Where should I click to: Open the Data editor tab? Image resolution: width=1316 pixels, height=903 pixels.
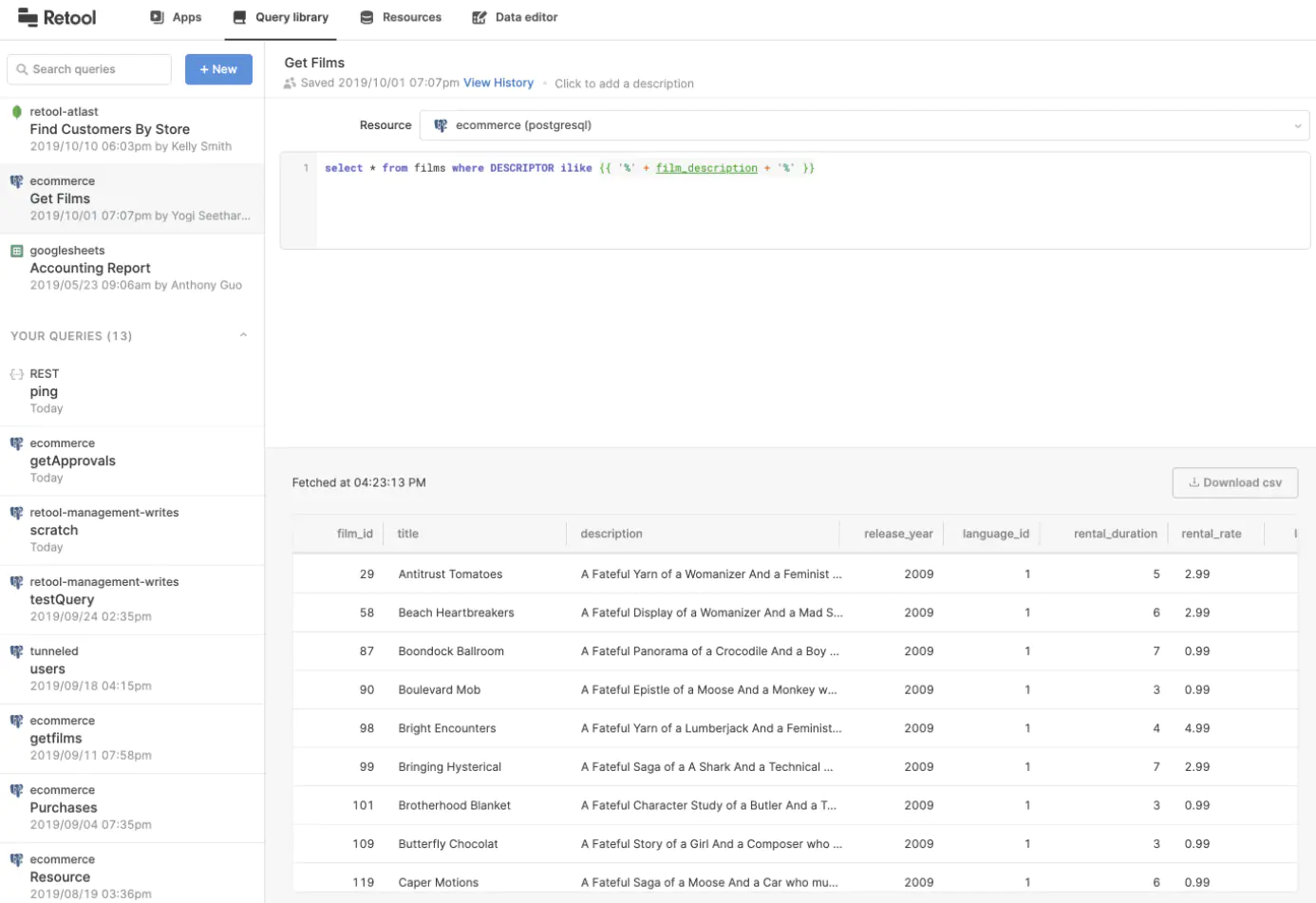[515, 17]
